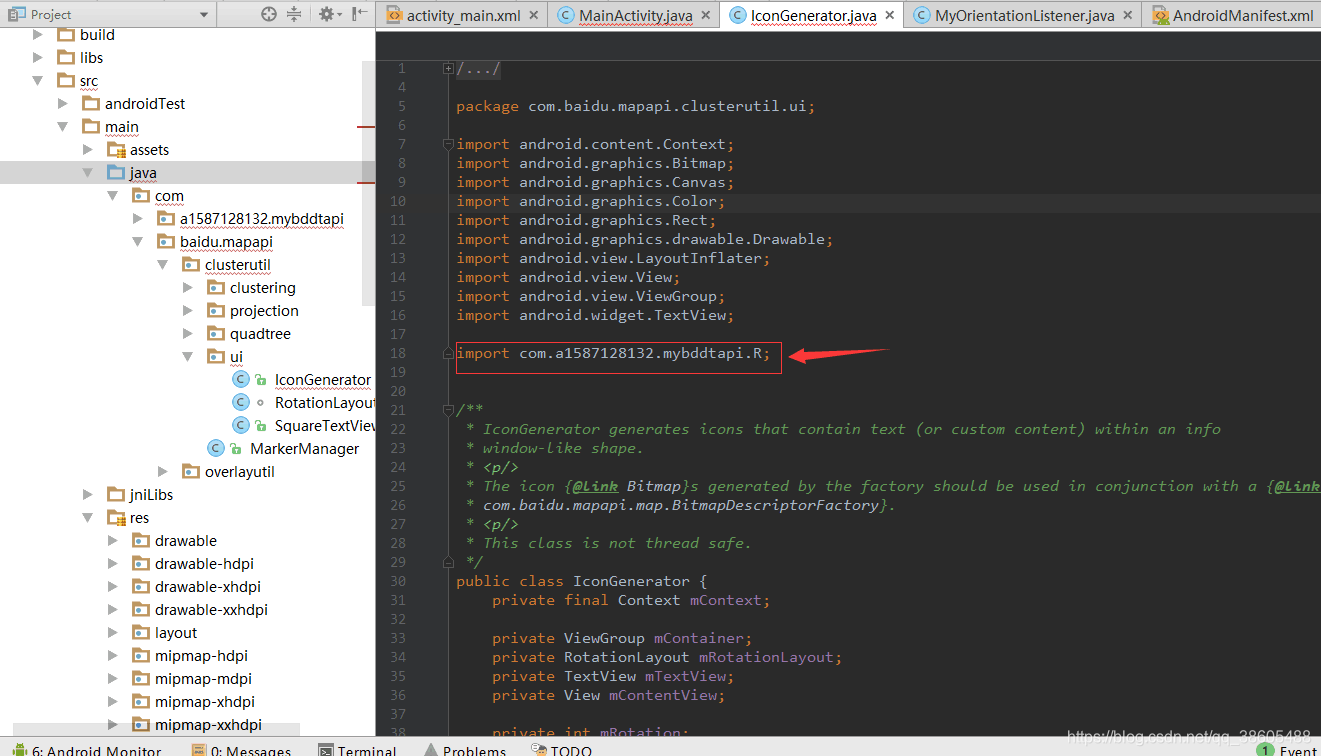1321x756 pixels.
Task: Expand the a1587128132.mybddtapi package
Action: tap(138, 218)
